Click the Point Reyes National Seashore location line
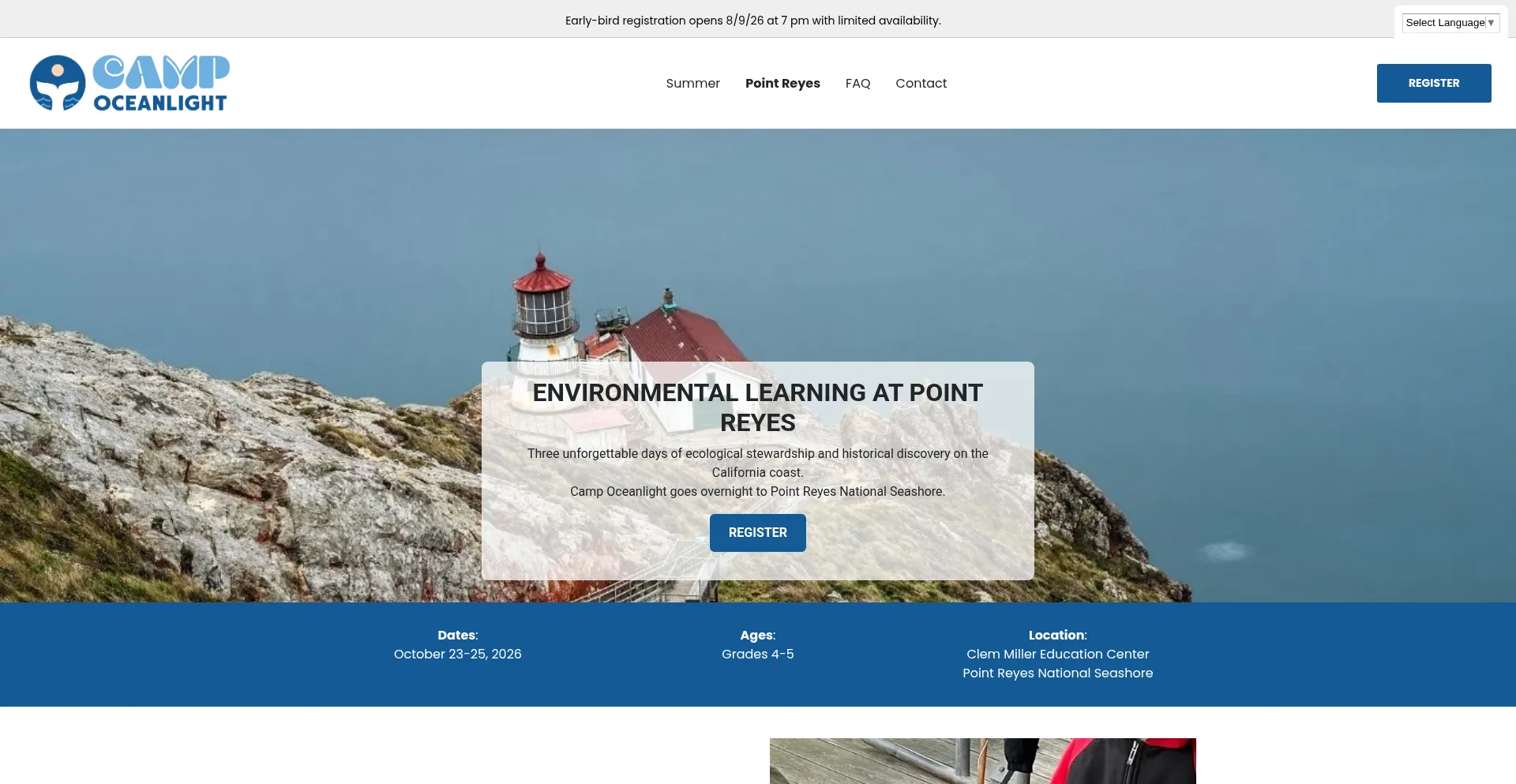The image size is (1516, 784). [1058, 673]
